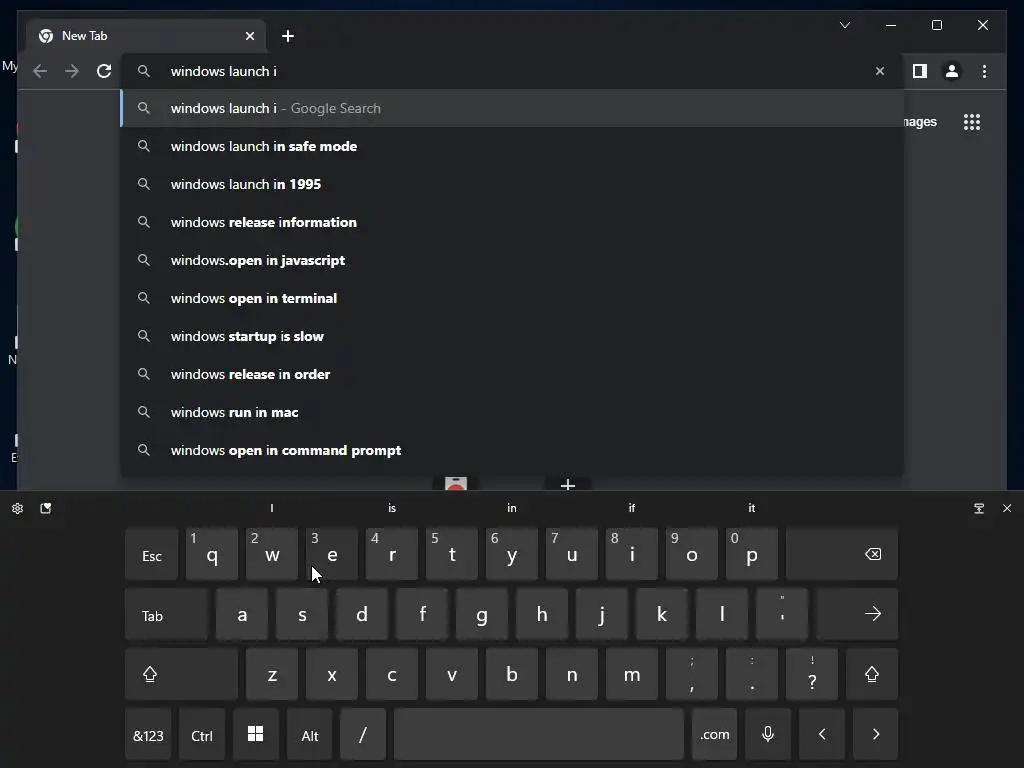1024x768 pixels.
Task: Tap the 'n' key on keyboard
Action: tap(571, 674)
